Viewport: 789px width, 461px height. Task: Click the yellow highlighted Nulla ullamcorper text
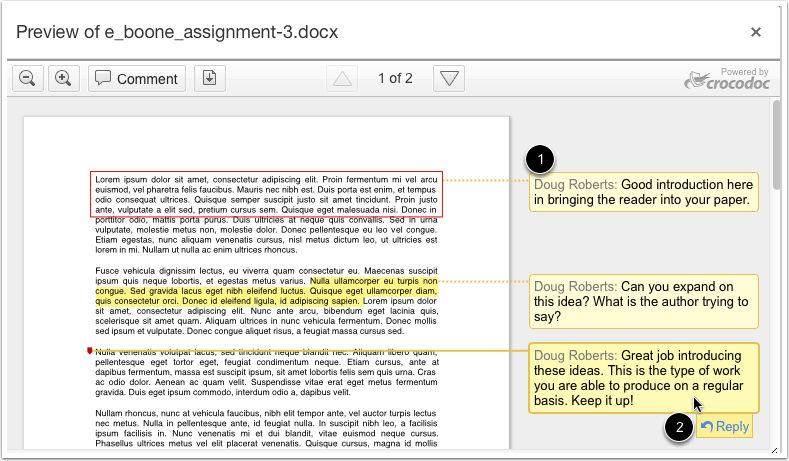(266, 291)
